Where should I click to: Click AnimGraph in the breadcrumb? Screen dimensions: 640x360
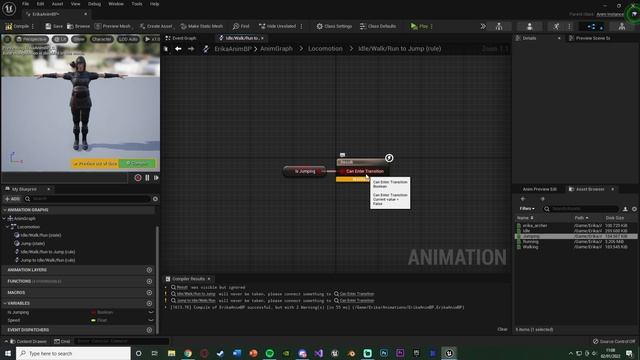coord(276,49)
